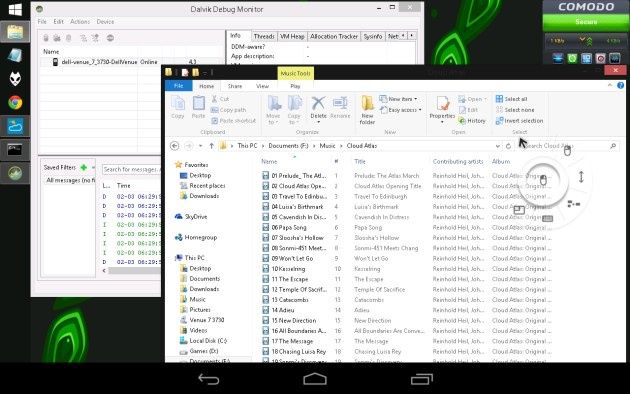Viewport: 630px width, 394px height.
Task: Open New item dropdown in ribbon
Action: coord(398,99)
